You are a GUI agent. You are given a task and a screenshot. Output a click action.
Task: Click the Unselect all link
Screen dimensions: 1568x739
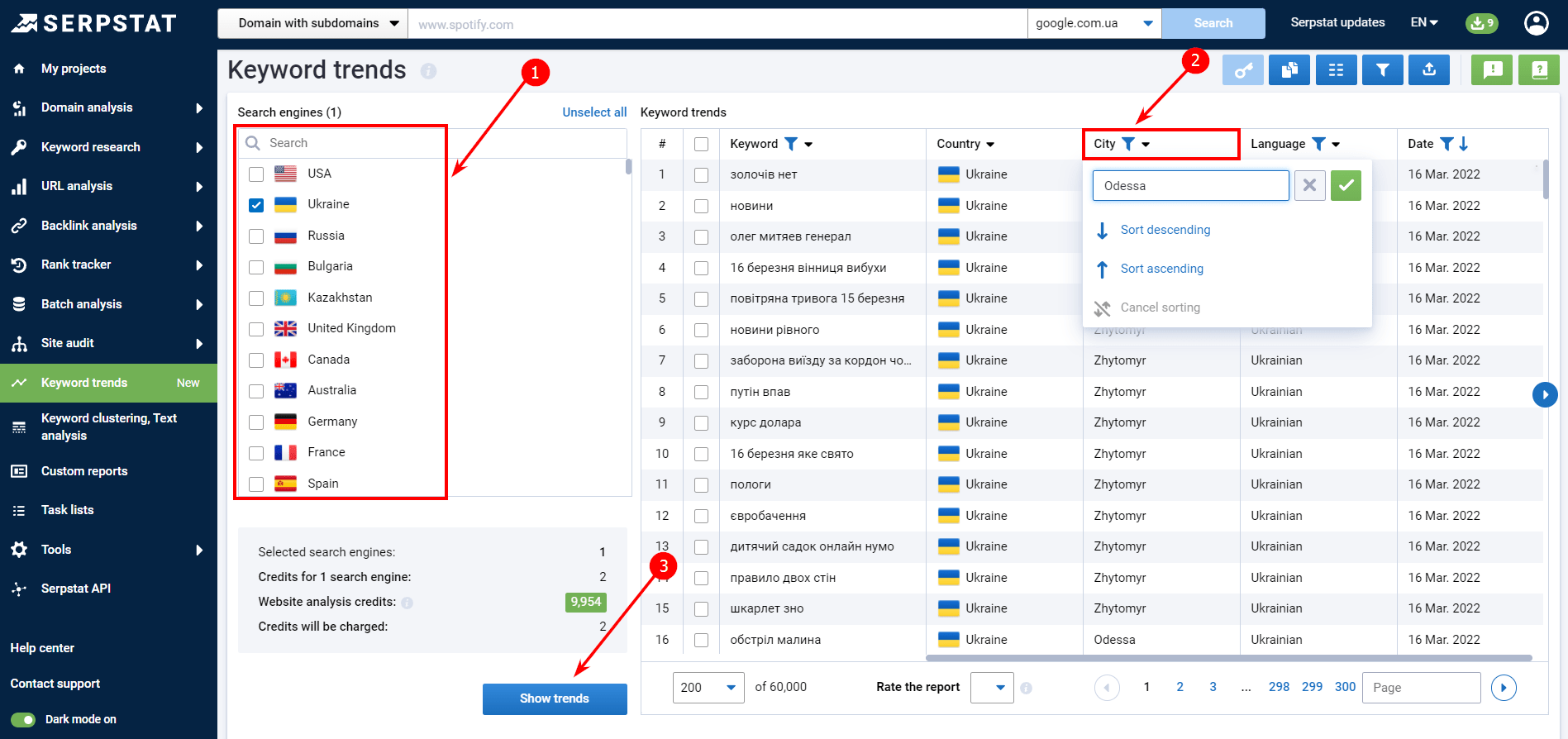pos(594,112)
